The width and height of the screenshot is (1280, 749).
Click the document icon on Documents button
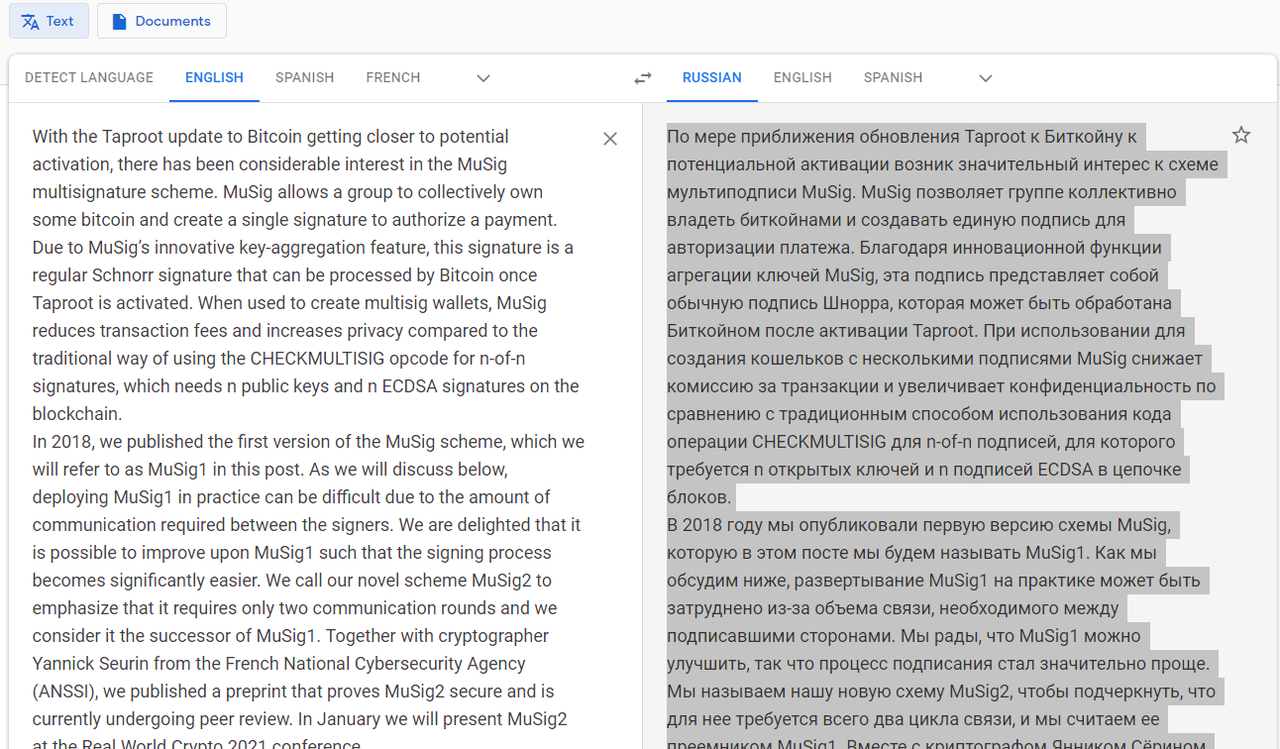(x=120, y=21)
